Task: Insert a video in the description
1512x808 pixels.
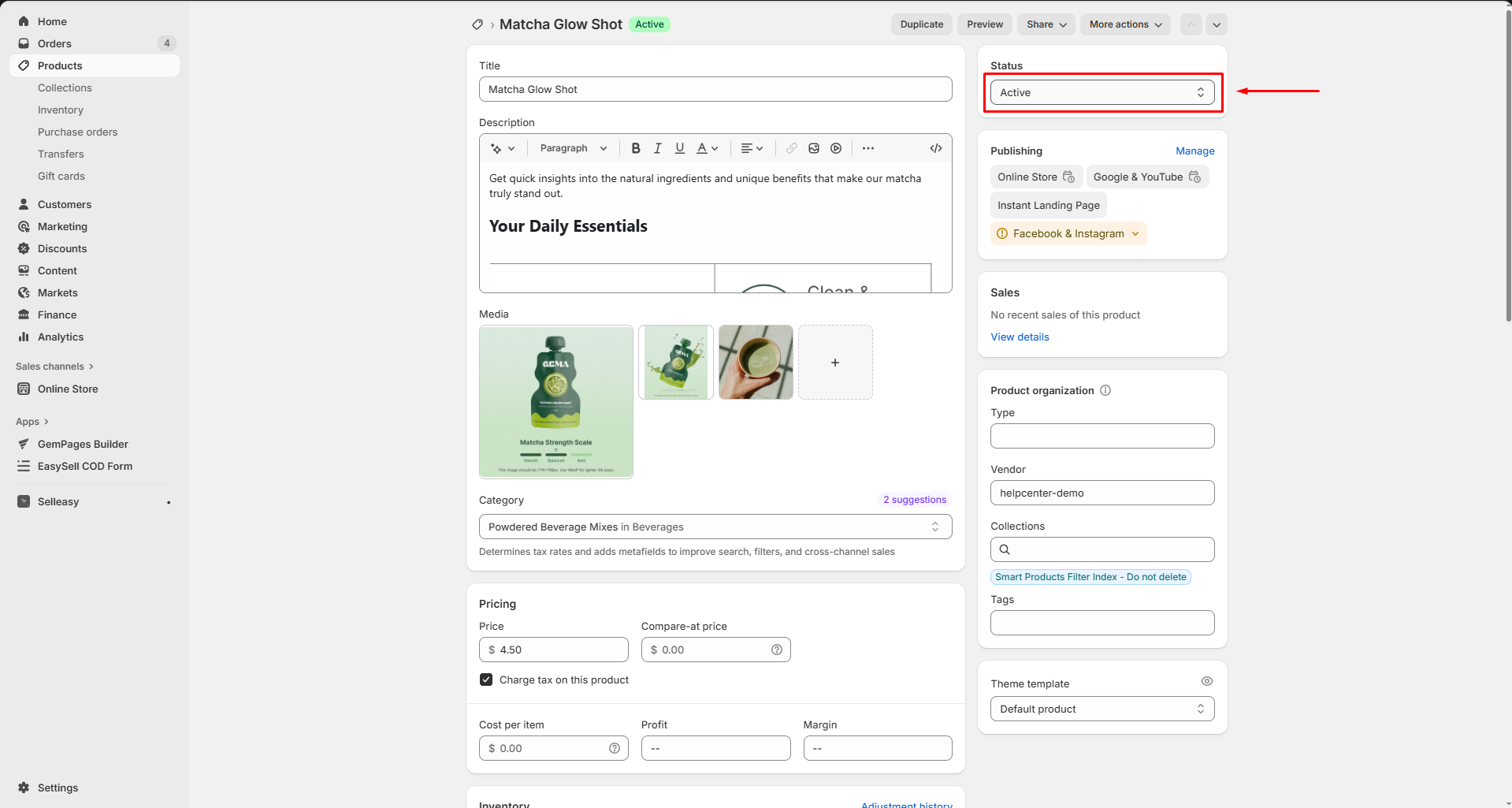Action: pyautogui.click(x=836, y=148)
